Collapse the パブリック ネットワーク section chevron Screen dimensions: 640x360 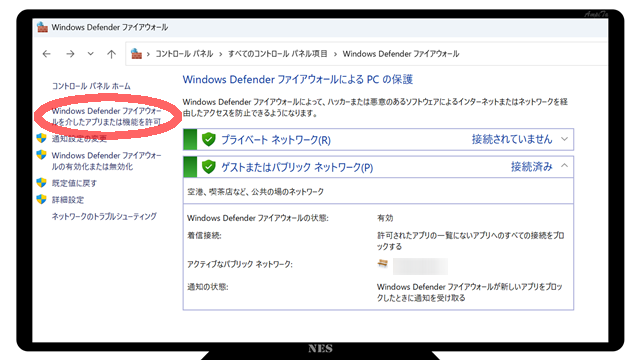coord(564,166)
